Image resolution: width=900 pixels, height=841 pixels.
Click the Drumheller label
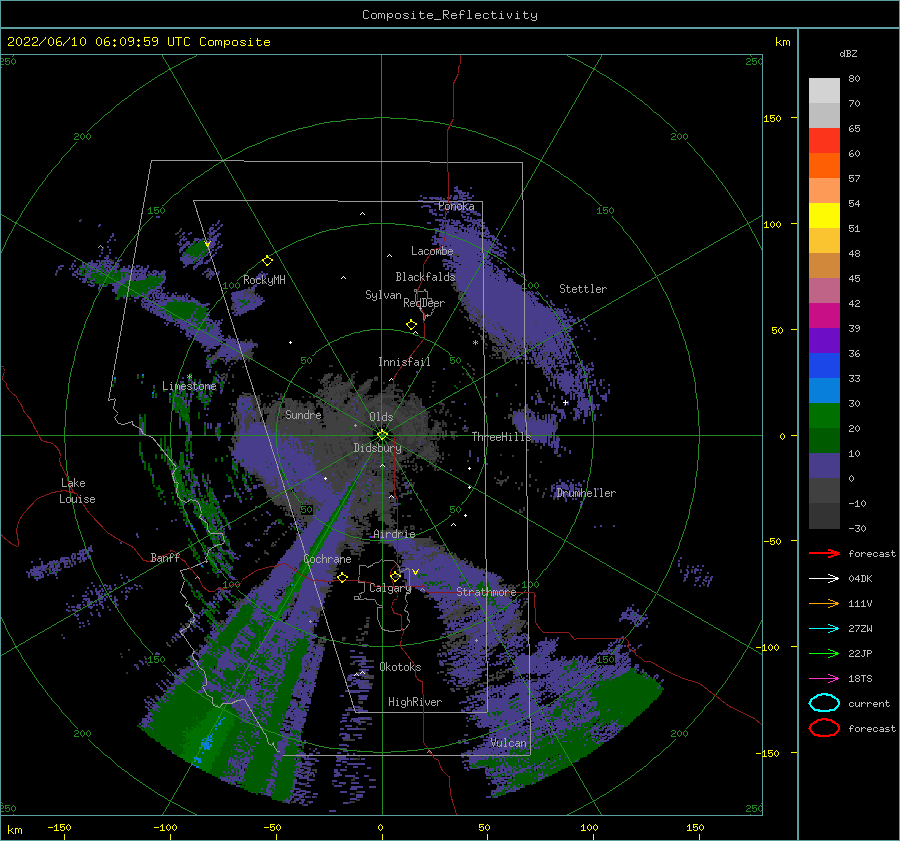(586, 493)
